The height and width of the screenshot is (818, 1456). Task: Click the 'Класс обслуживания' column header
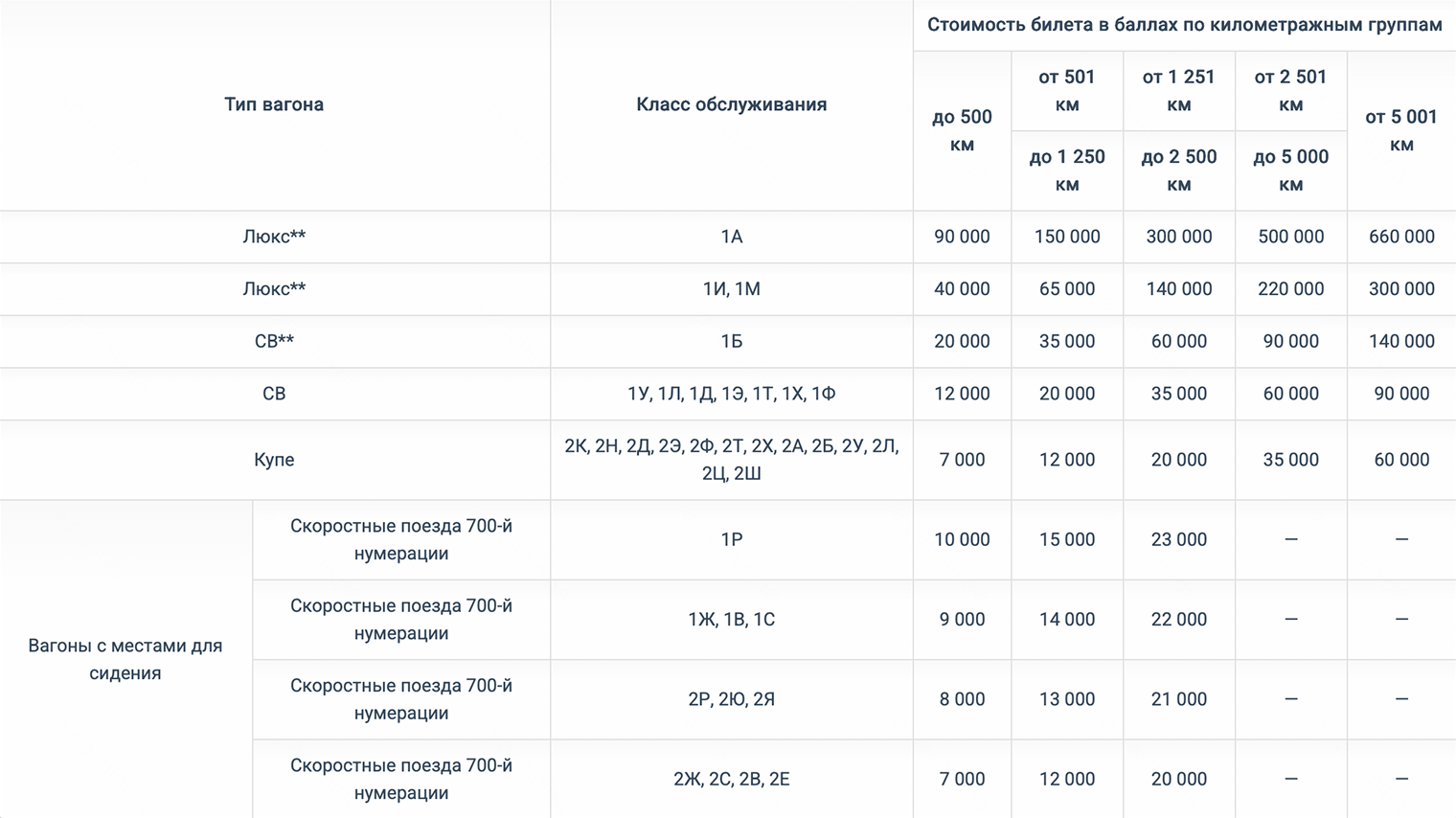tap(731, 104)
